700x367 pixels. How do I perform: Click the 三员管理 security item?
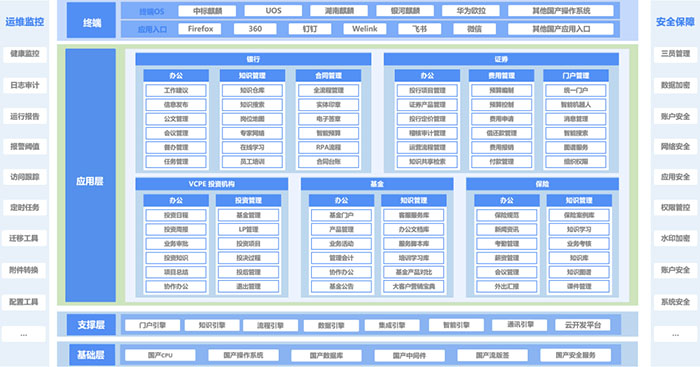point(675,54)
